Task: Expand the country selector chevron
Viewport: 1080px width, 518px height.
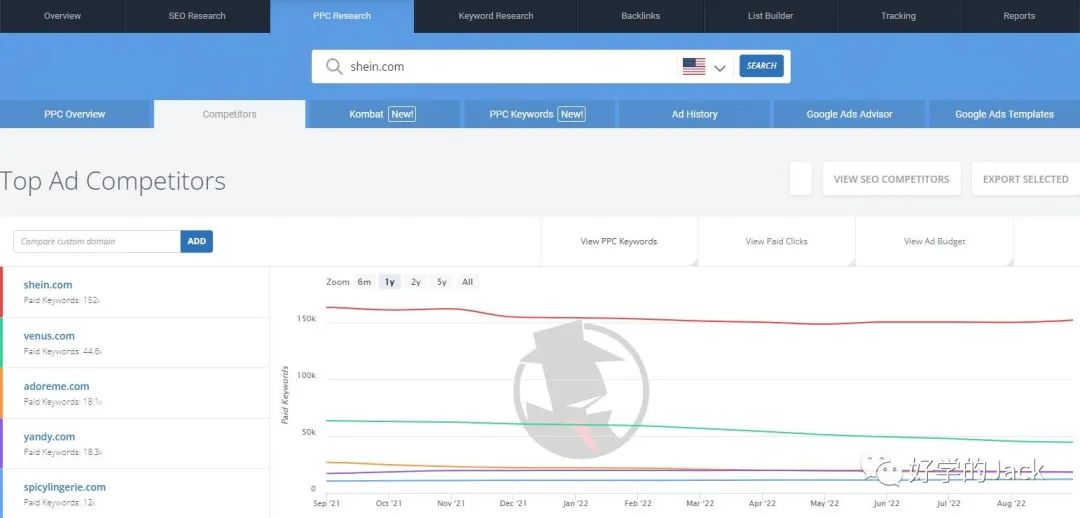Action: coord(720,68)
